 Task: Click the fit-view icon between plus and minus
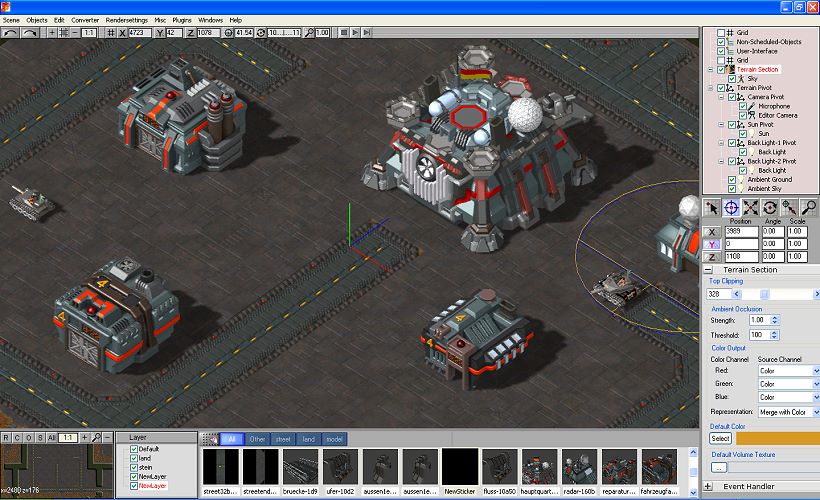(x=64, y=32)
